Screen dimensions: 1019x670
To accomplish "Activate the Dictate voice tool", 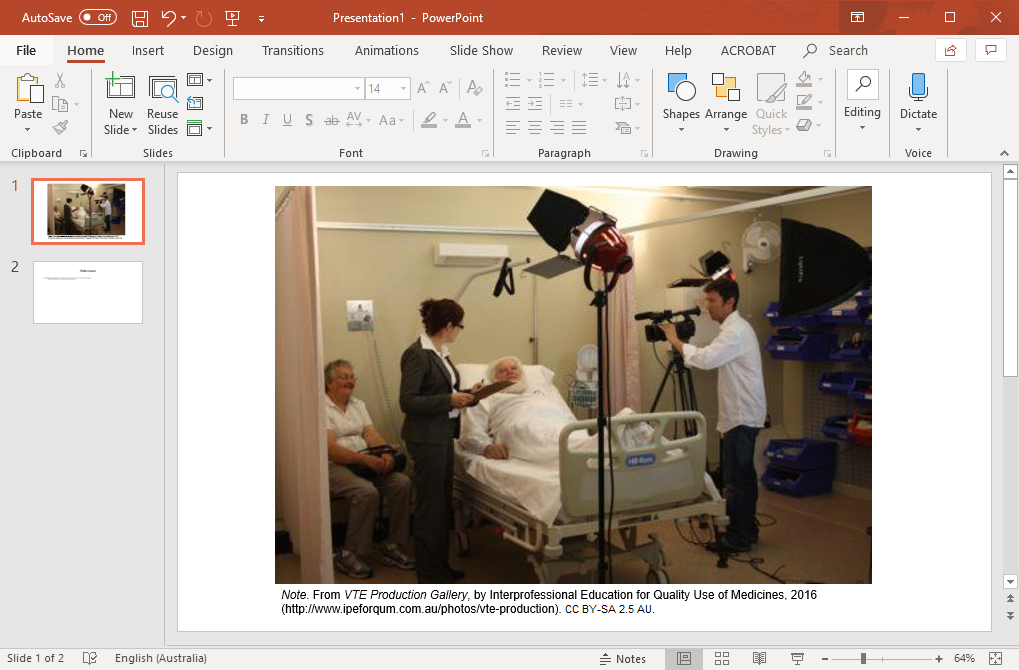I will point(918,97).
